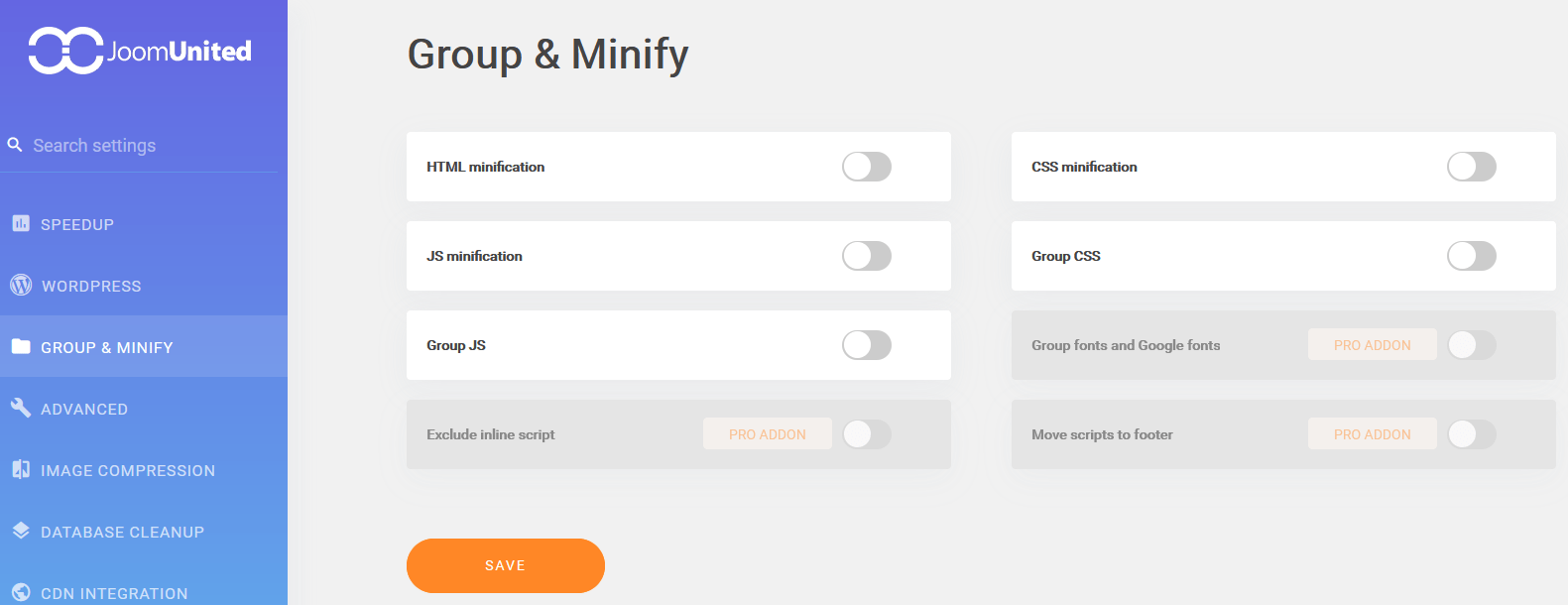This screenshot has height=605, width=1568.
Task: Enable the HTML minification toggle
Action: pos(867,167)
